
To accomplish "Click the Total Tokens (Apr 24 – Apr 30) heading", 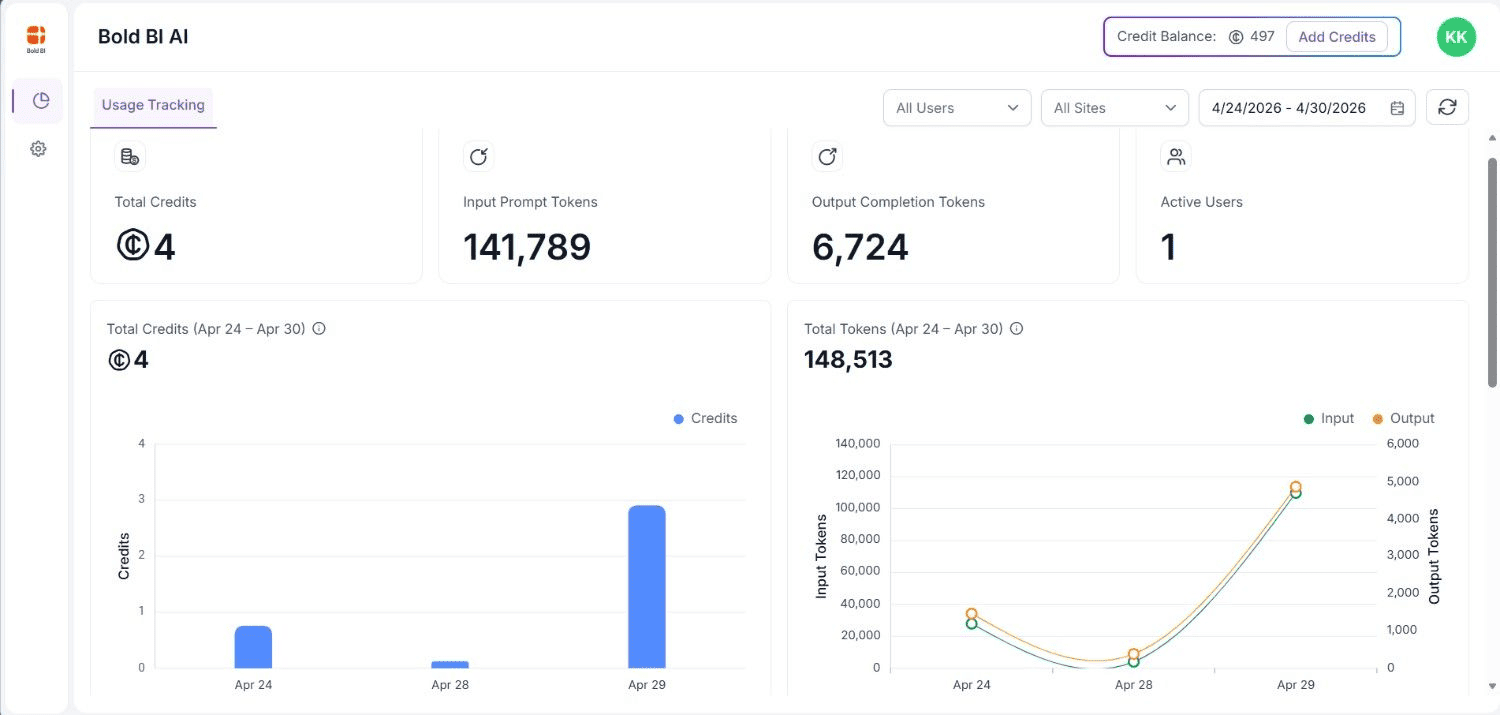I will (903, 328).
